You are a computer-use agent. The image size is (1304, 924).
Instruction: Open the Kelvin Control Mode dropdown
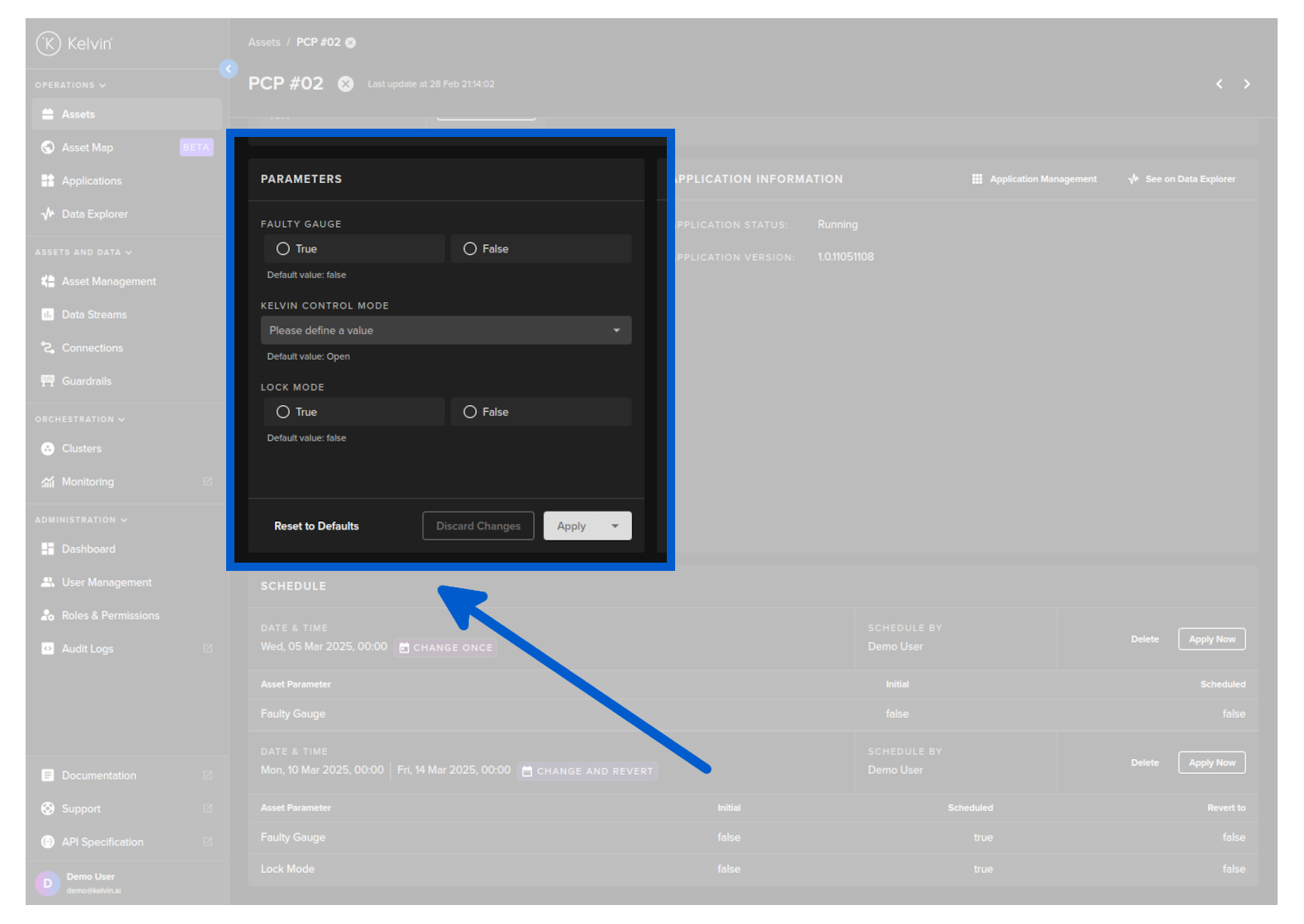point(446,331)
